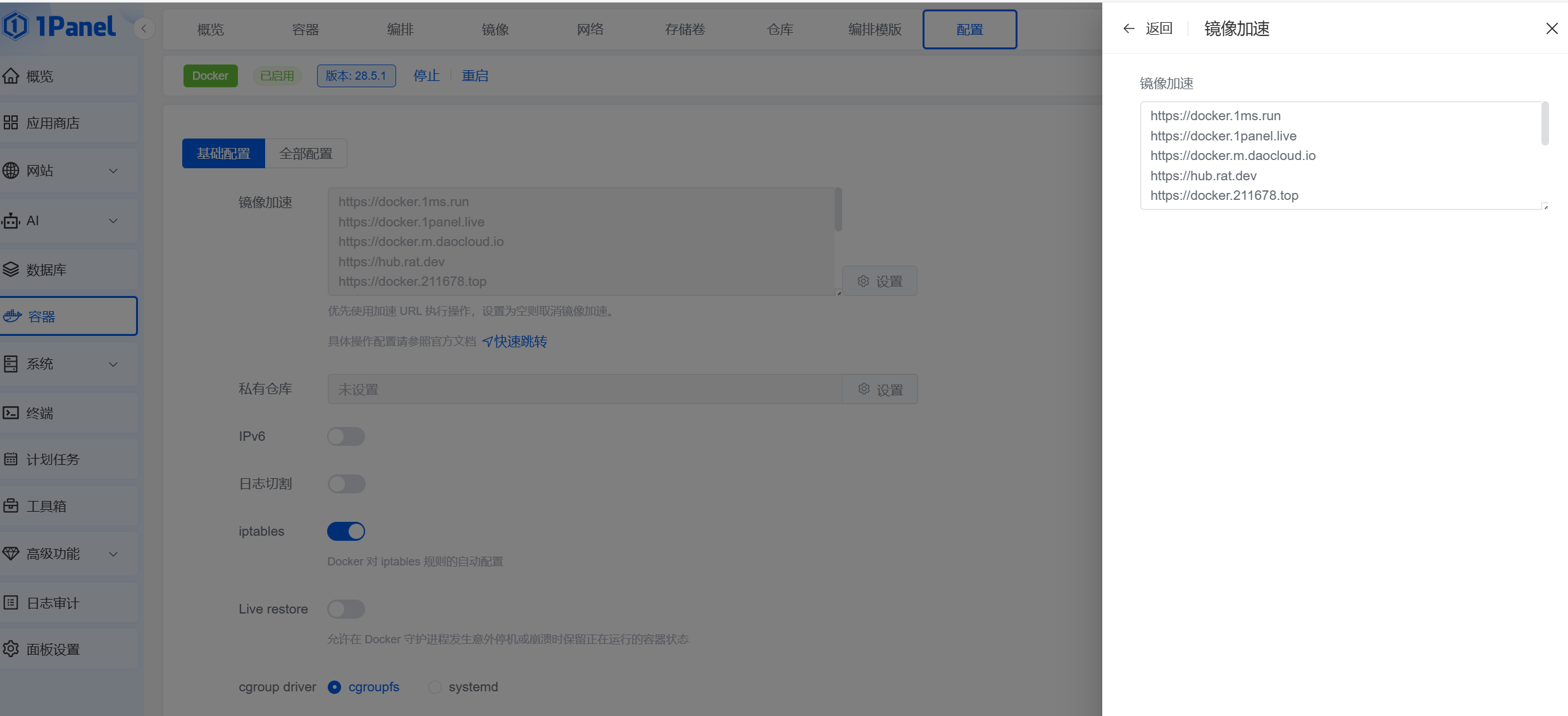The image size is (1568, 716).
Task: Expand the Website (网站) sidebar menu
Action: (113, 171)
